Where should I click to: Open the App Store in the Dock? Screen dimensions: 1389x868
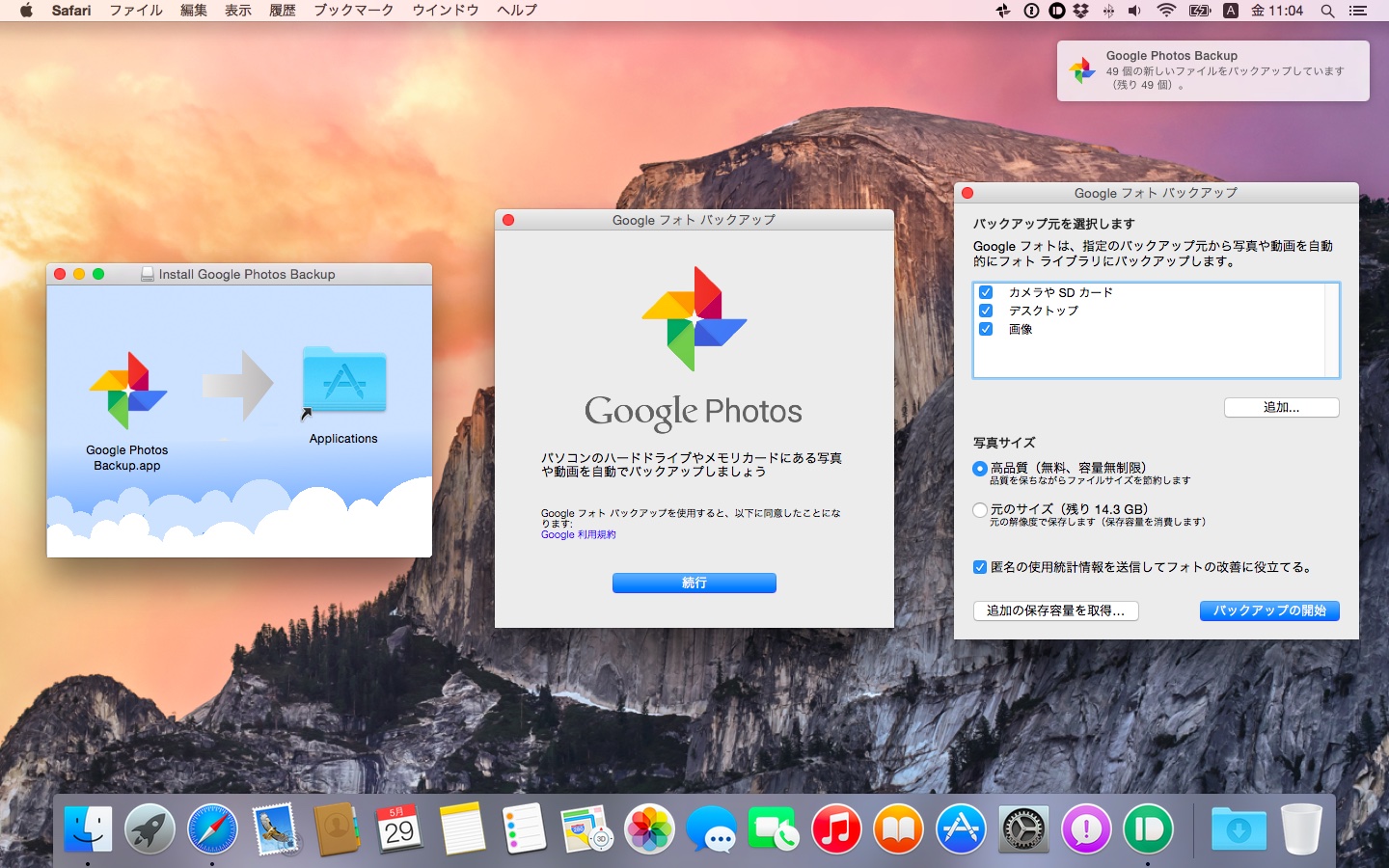point(962,829)
